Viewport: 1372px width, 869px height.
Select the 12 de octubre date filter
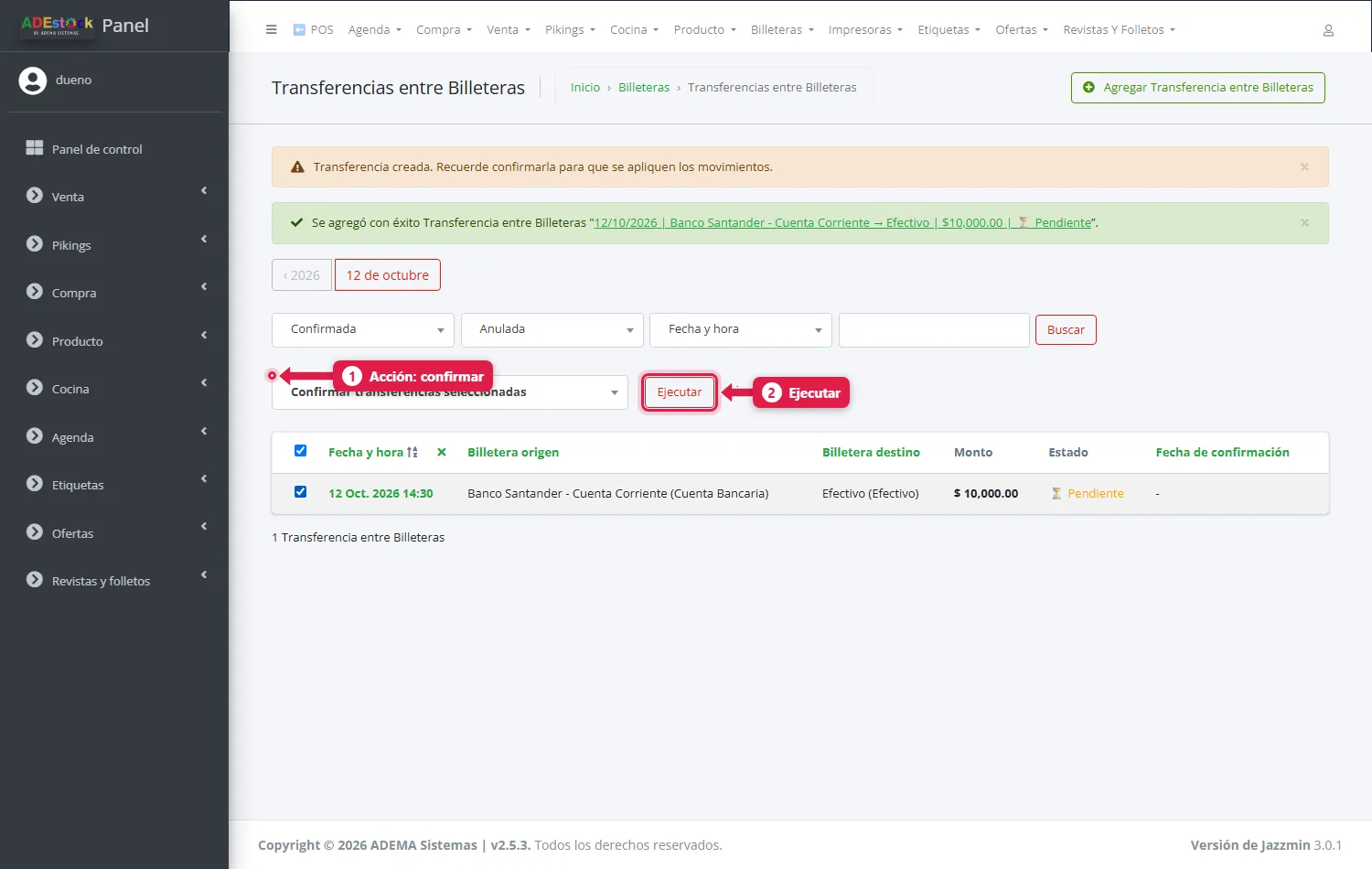[388, 275]
